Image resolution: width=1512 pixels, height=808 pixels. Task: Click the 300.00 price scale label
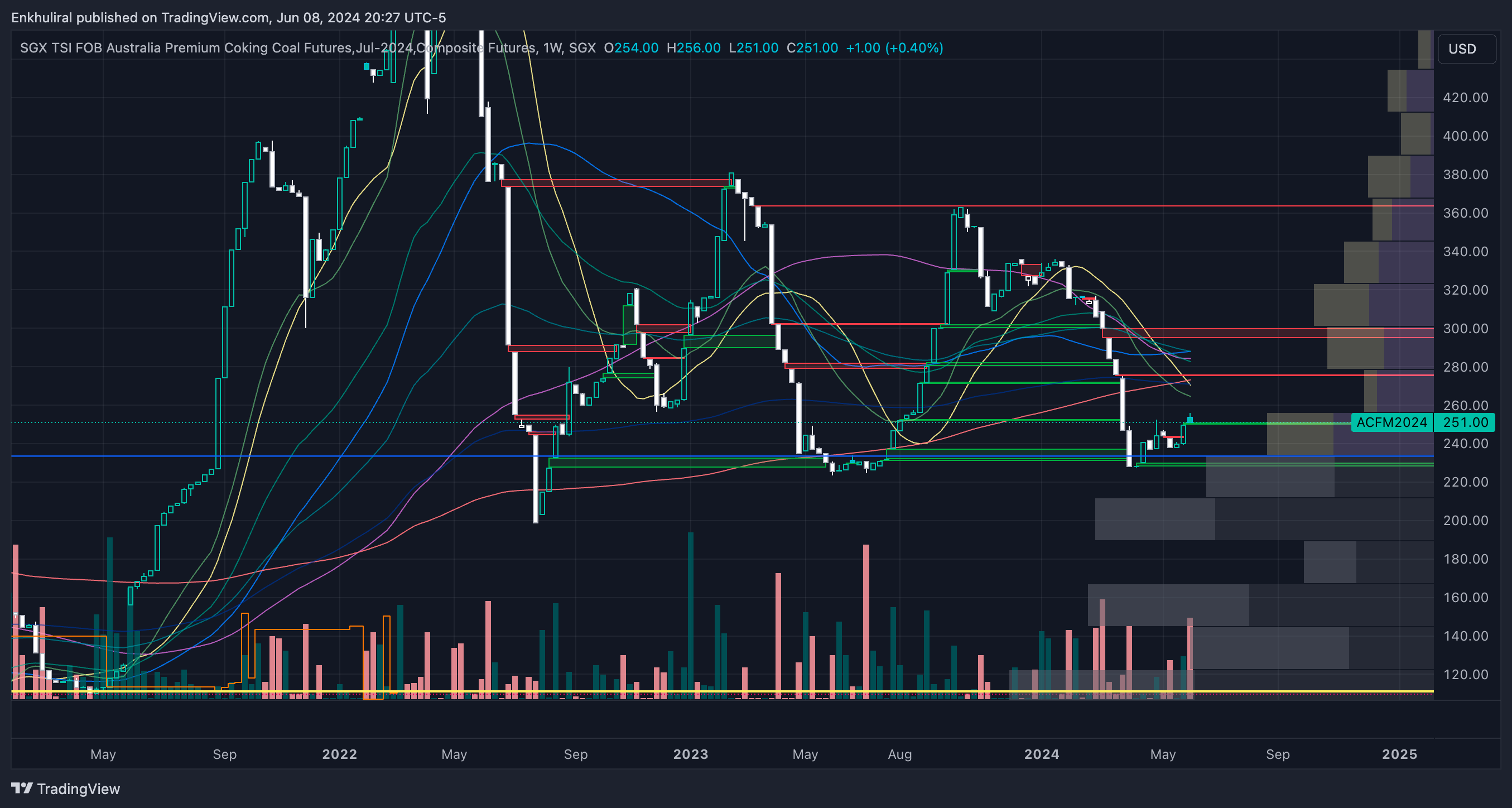[1465, 328]
